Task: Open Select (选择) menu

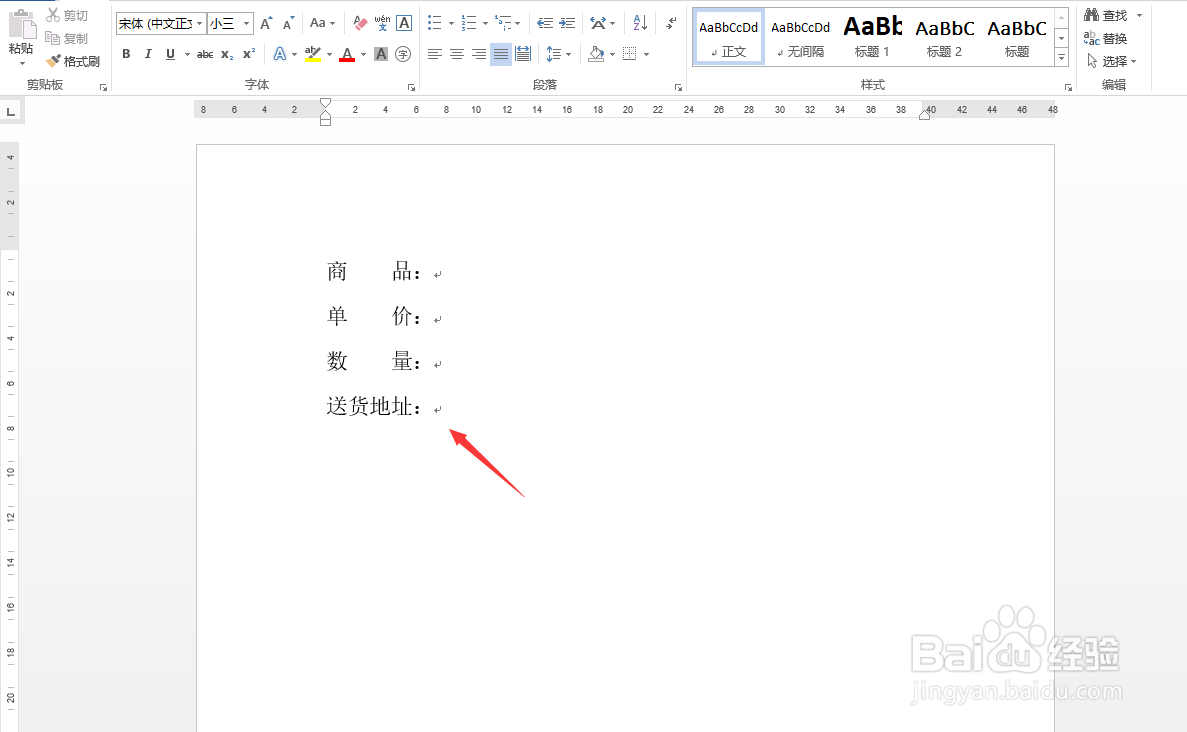Action: point(1111,61)
